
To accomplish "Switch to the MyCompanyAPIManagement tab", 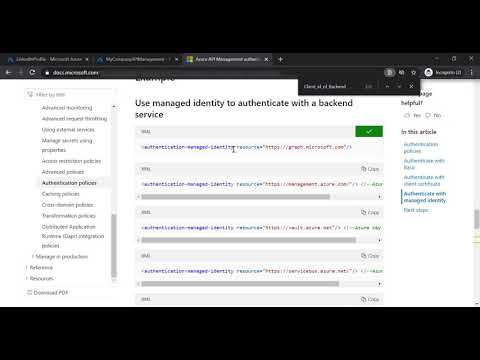I will click(135, 59).
